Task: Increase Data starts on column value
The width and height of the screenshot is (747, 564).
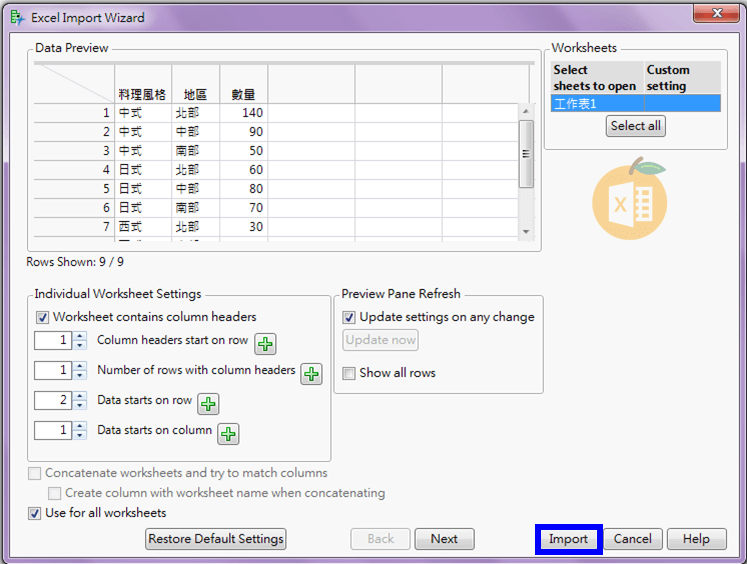Action: pyautogui.click(x=80, y=426)
